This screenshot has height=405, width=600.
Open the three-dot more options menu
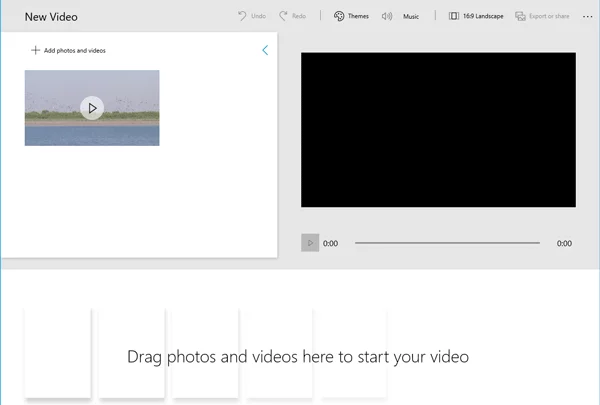(x=587, y=17)
